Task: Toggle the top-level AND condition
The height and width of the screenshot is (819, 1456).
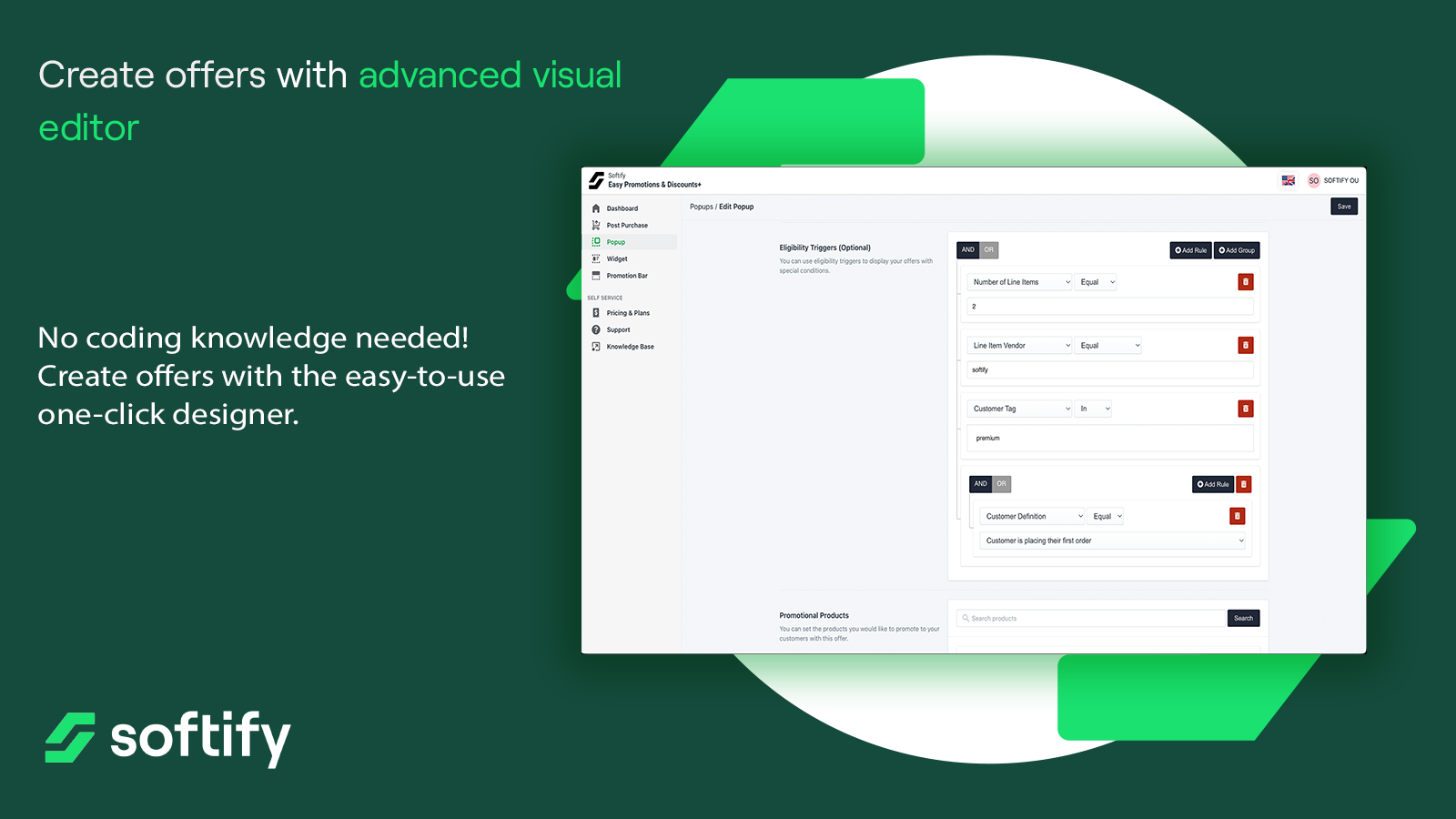Action: (x=967, y=249)
